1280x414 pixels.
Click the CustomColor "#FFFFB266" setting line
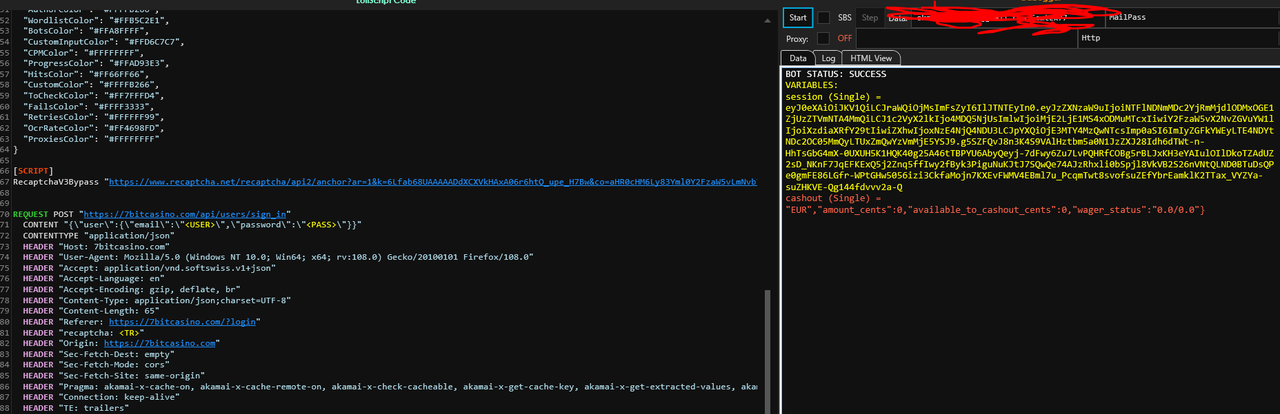coord(92,85)
